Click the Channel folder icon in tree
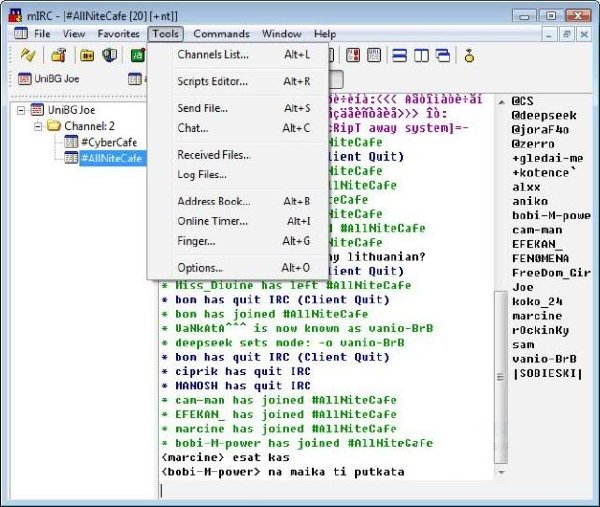Image resolution: width=600 pixels, height=507 pixels. pyautogui.click(x=54, y=126)
